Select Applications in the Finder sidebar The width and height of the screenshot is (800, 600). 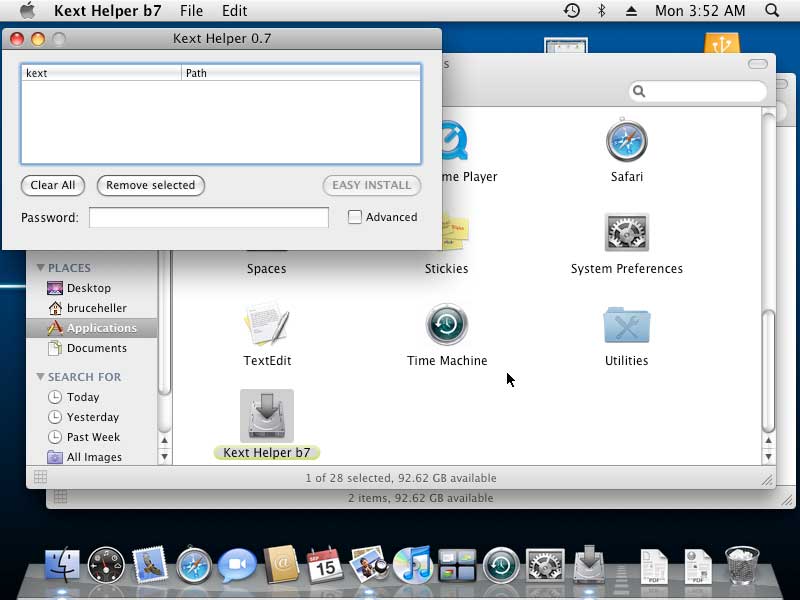[92, 328]
